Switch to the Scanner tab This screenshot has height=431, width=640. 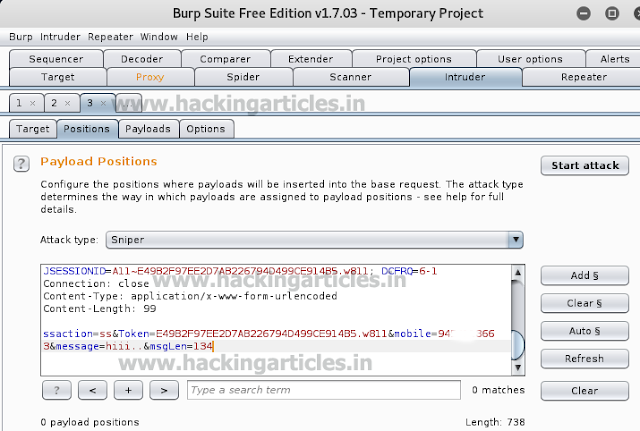click(351, 77)
